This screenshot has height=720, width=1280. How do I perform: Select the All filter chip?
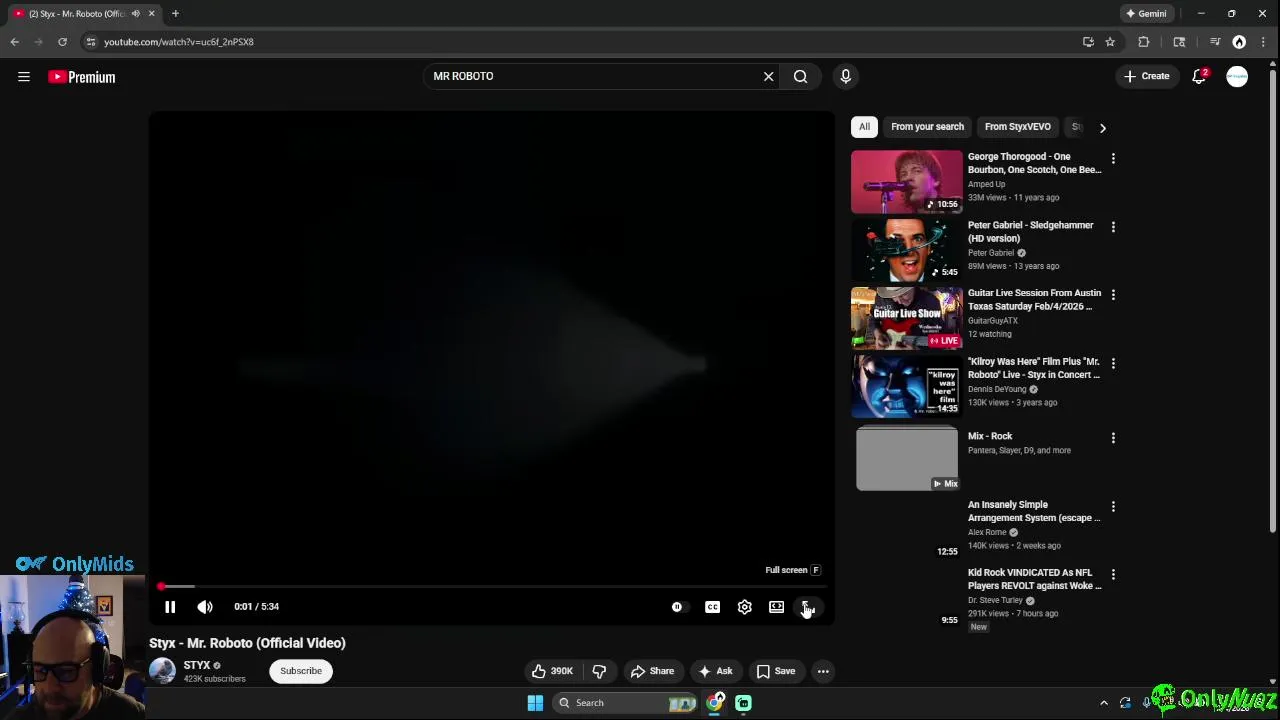864,127
